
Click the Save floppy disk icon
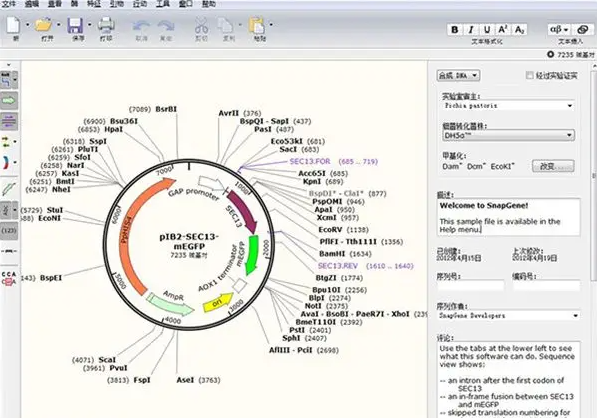(x=75, y=25)
